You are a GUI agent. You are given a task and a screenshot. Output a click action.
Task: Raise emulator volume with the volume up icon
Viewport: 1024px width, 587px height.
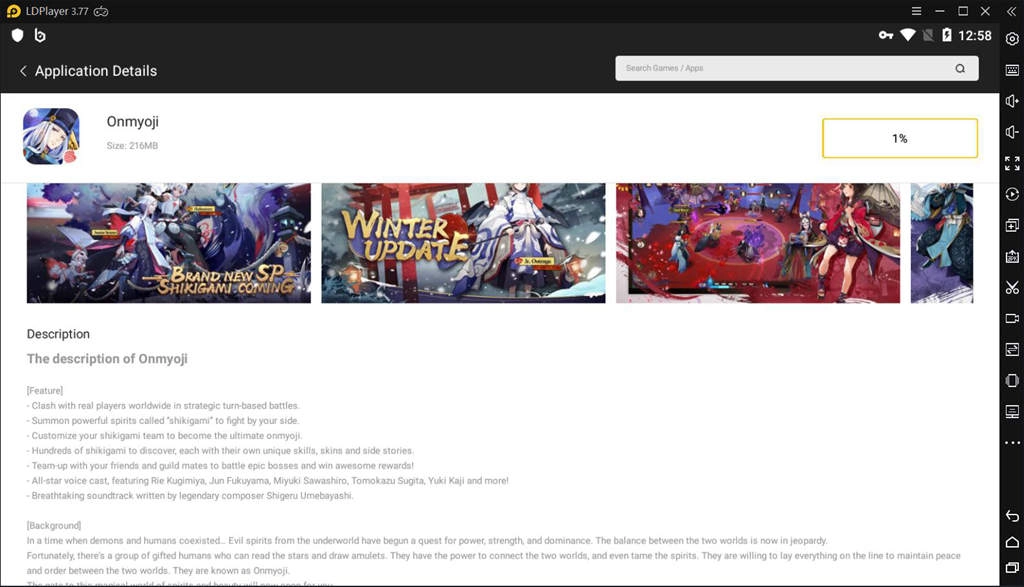point(1010,100)
